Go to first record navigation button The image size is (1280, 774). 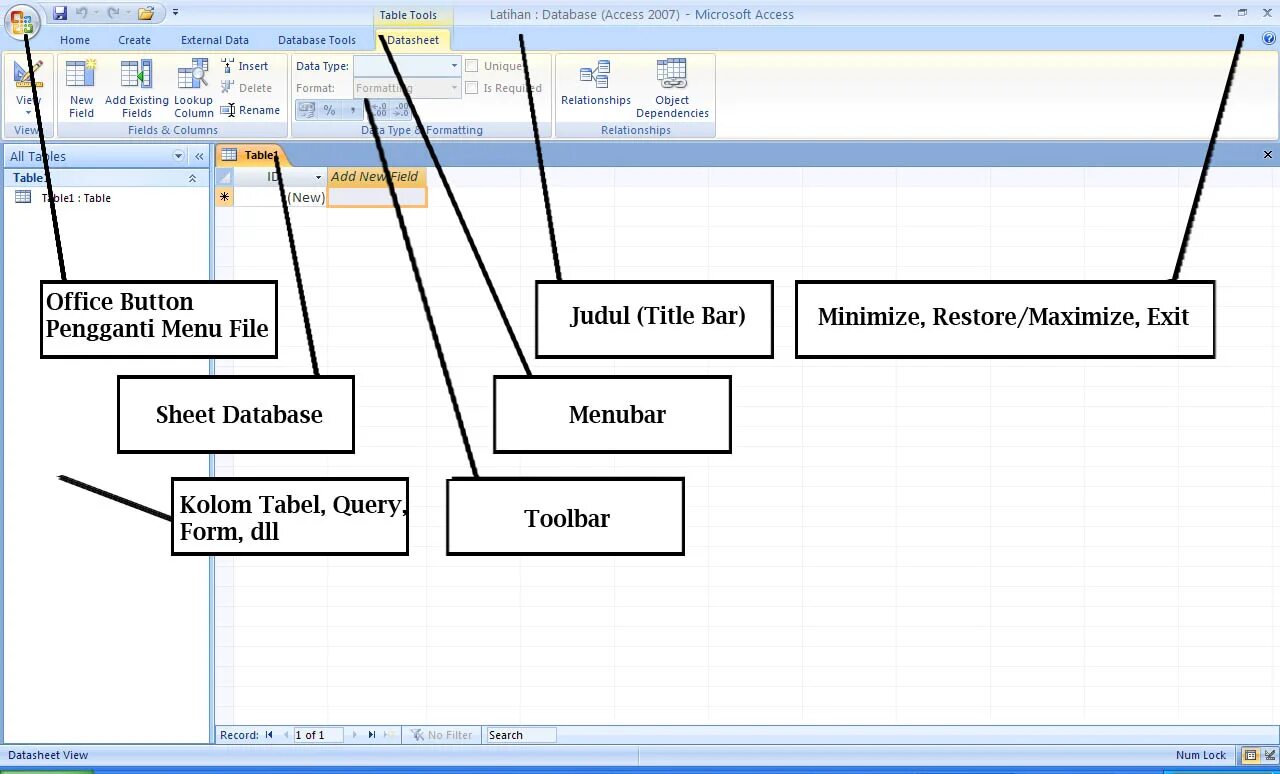pos(269,735)
